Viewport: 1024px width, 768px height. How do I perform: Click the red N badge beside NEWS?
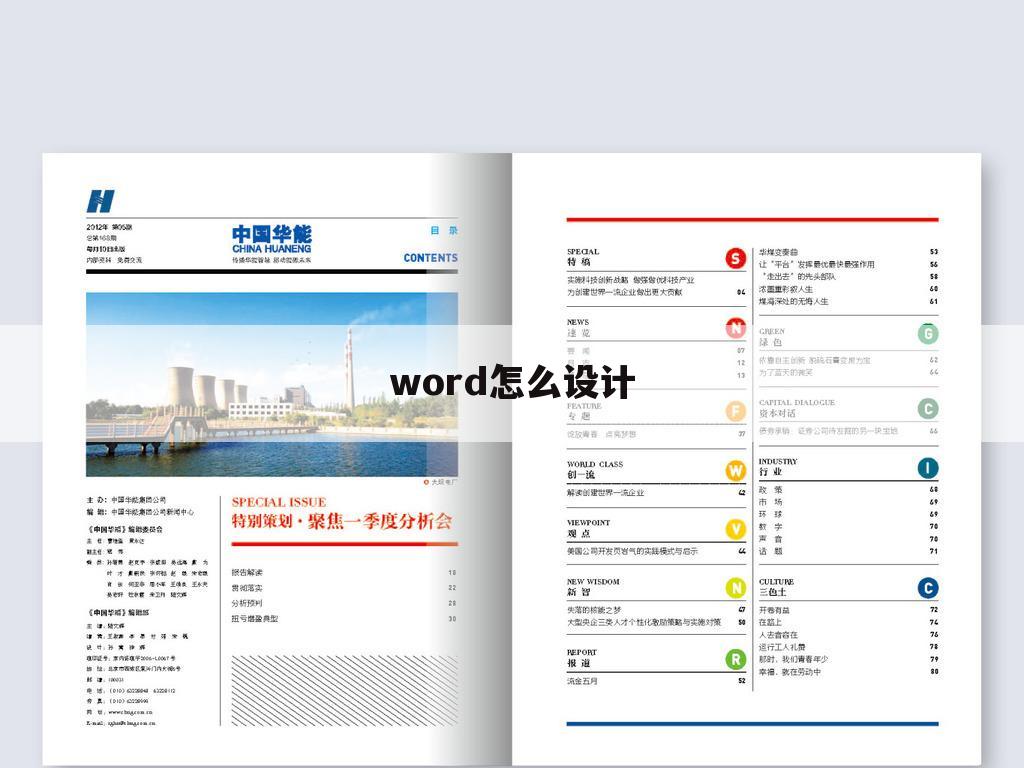[736, 328]
